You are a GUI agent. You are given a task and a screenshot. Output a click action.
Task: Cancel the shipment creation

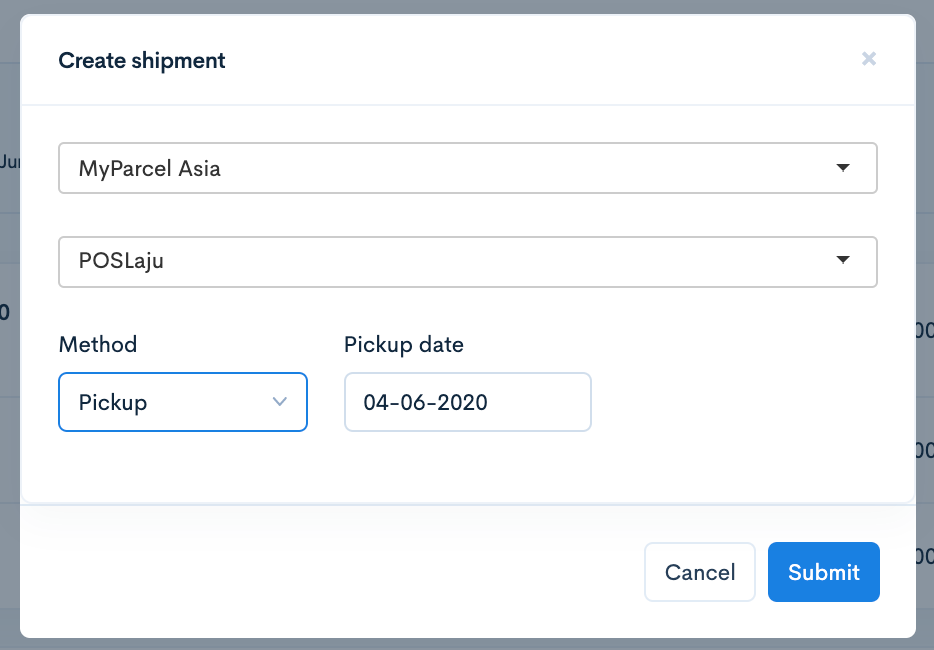pyautogui.click(x=700, y=572)
